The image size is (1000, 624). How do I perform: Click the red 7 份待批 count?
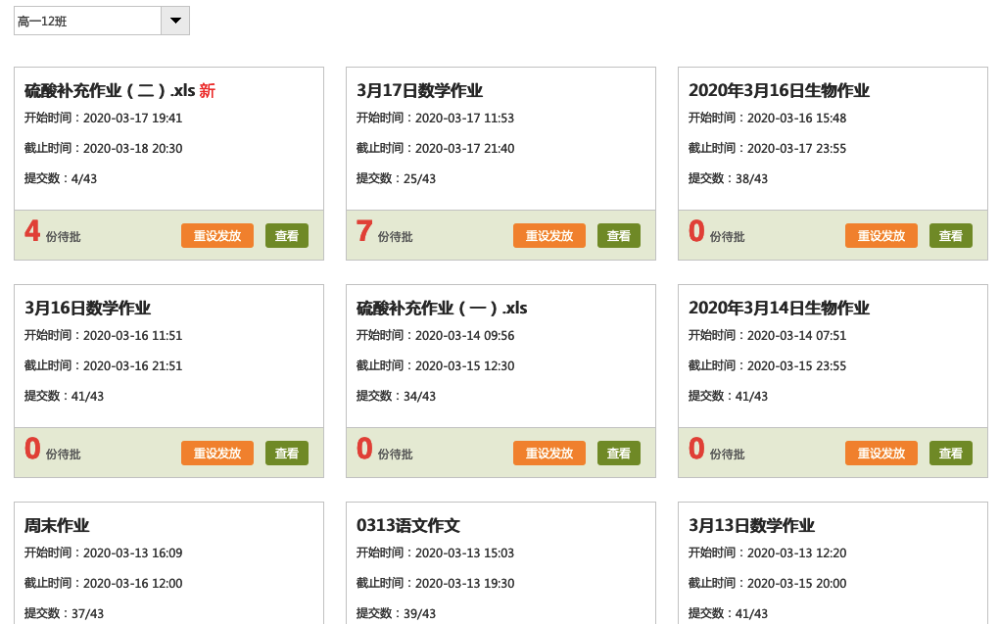point(385,232)
